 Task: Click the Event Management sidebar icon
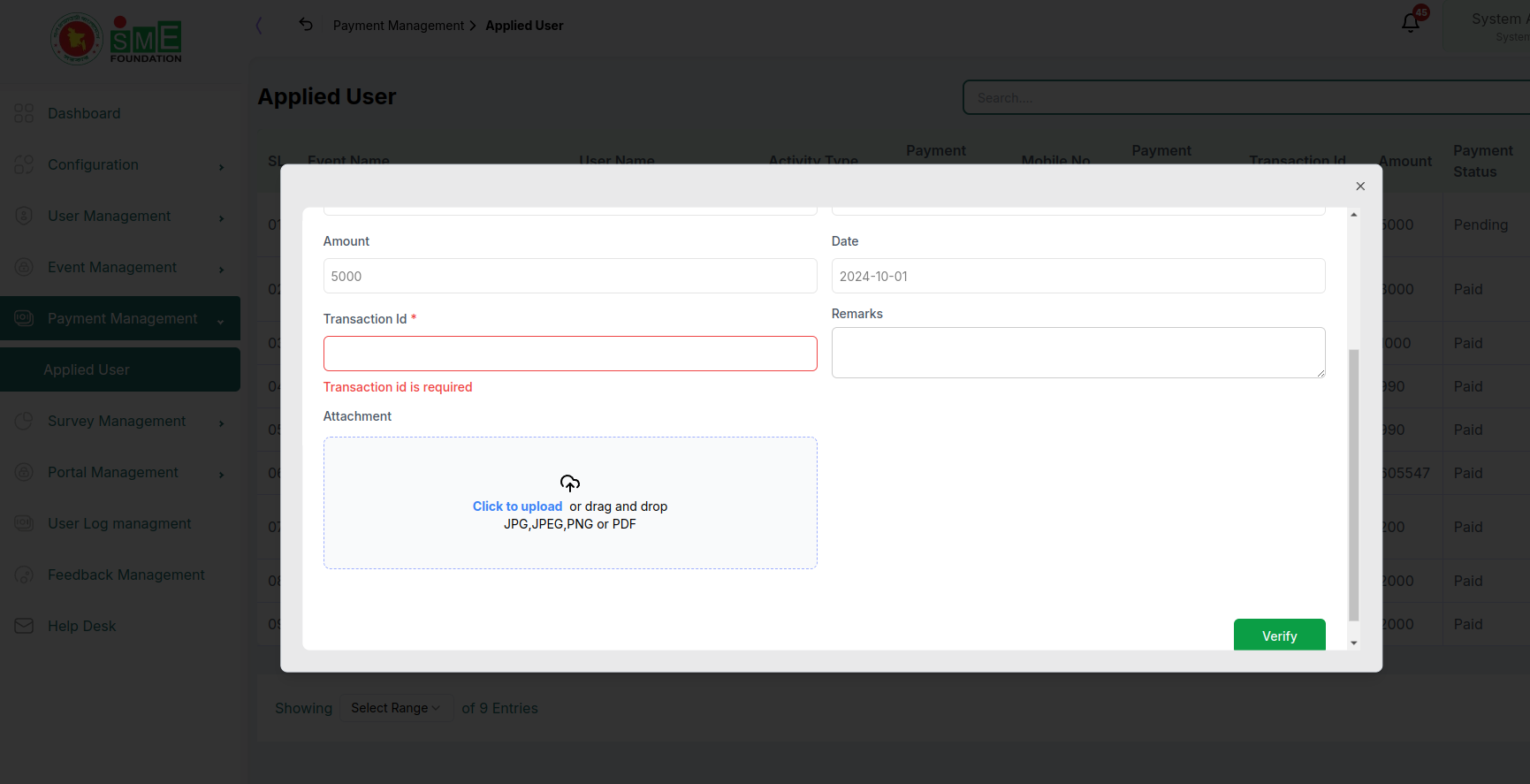coord(24,267)
